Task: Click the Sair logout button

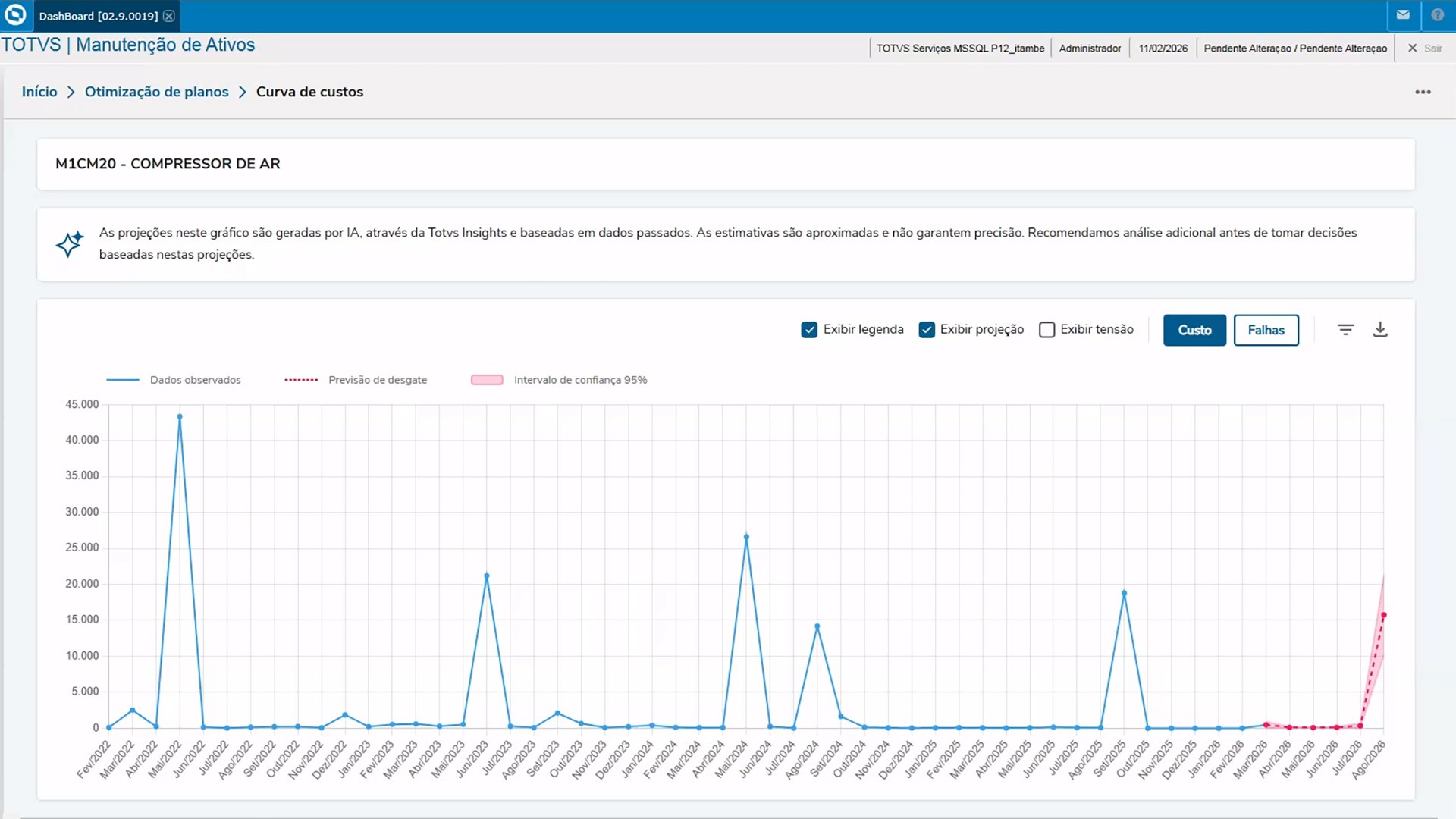Action: click(1425, 48)
